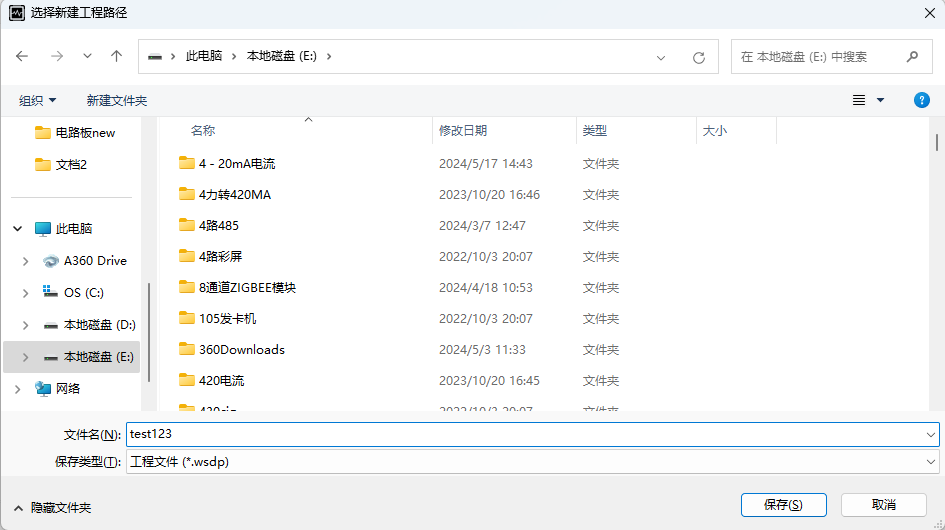Image resolution: width=945 pixels, height=530 pixels.
Task: Go up one folder level
Action: (x=116, y=56)
